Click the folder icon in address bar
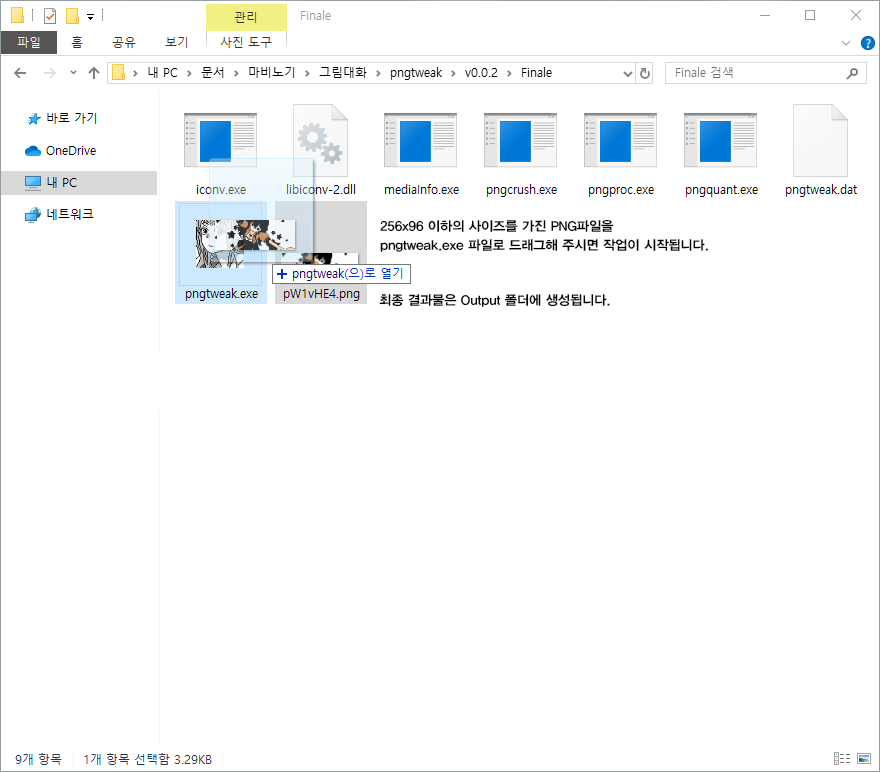This screenshot has height=772, width=880. click(118, 72)
